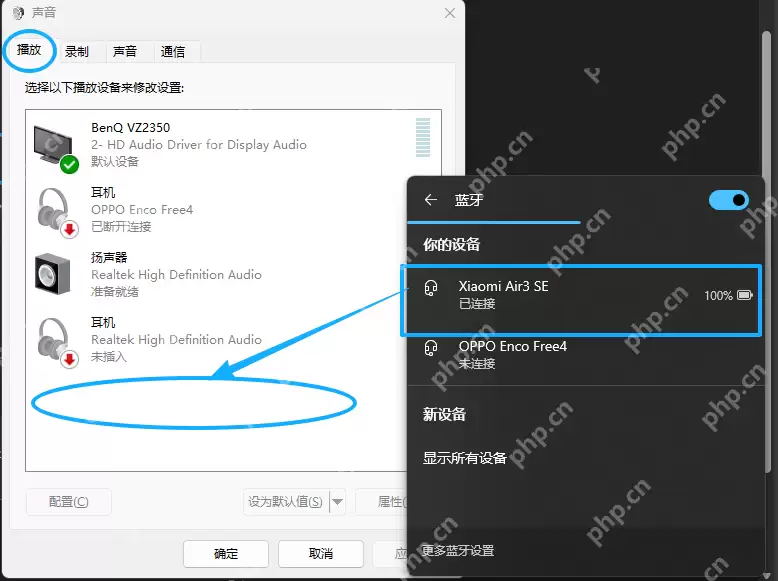Click the 未插入 status text

tap(109, 357)
